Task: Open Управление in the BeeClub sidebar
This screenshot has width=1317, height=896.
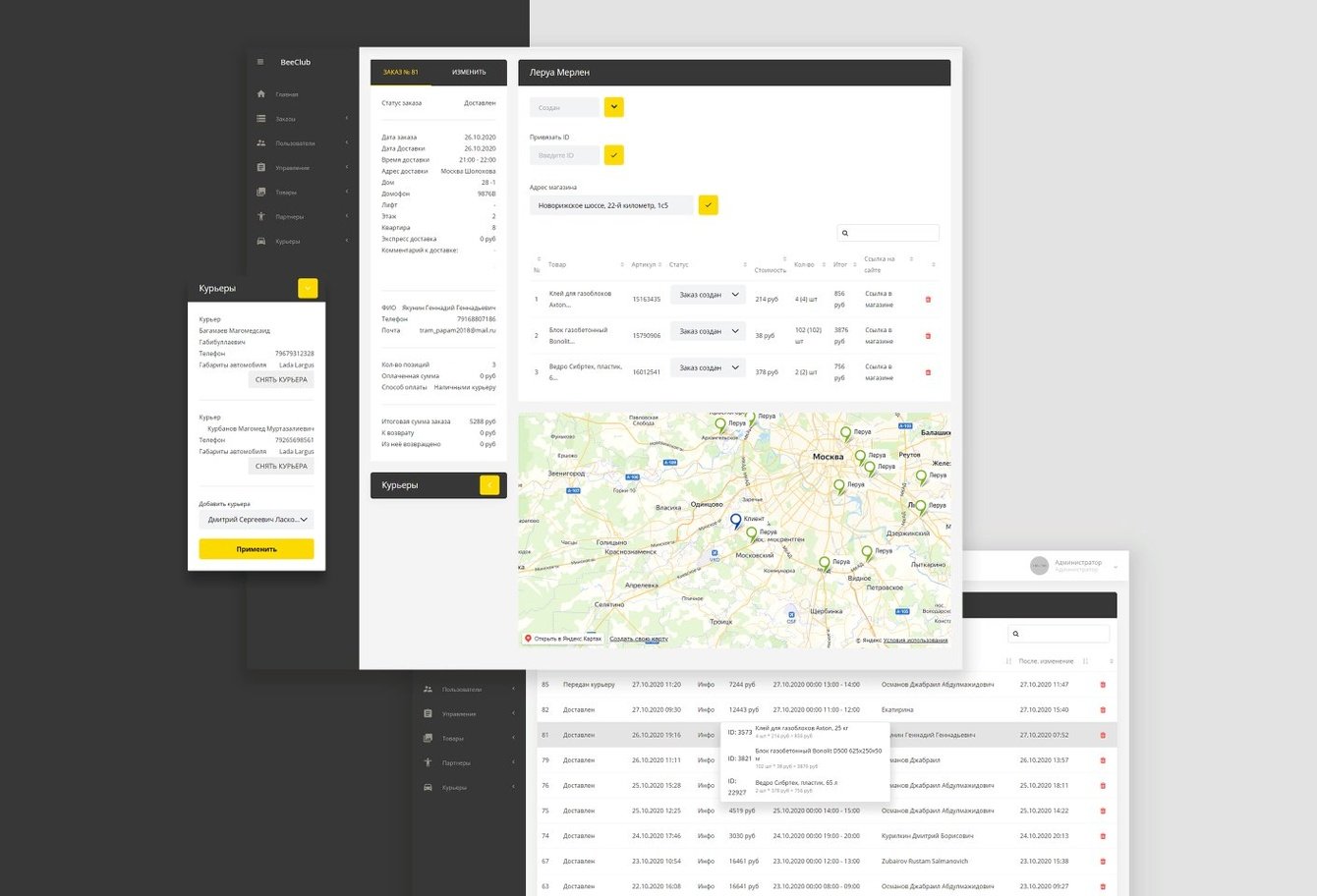Action: tap(292, 168)
